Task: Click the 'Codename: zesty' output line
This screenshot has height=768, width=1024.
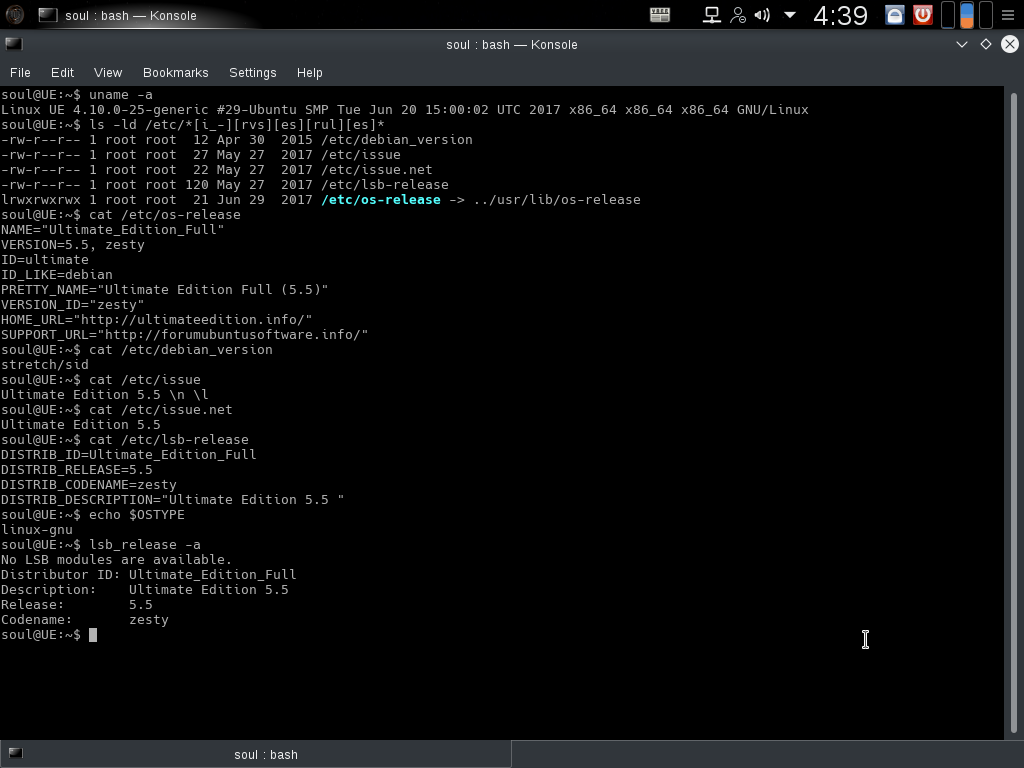Action: (x=85, y=620)
